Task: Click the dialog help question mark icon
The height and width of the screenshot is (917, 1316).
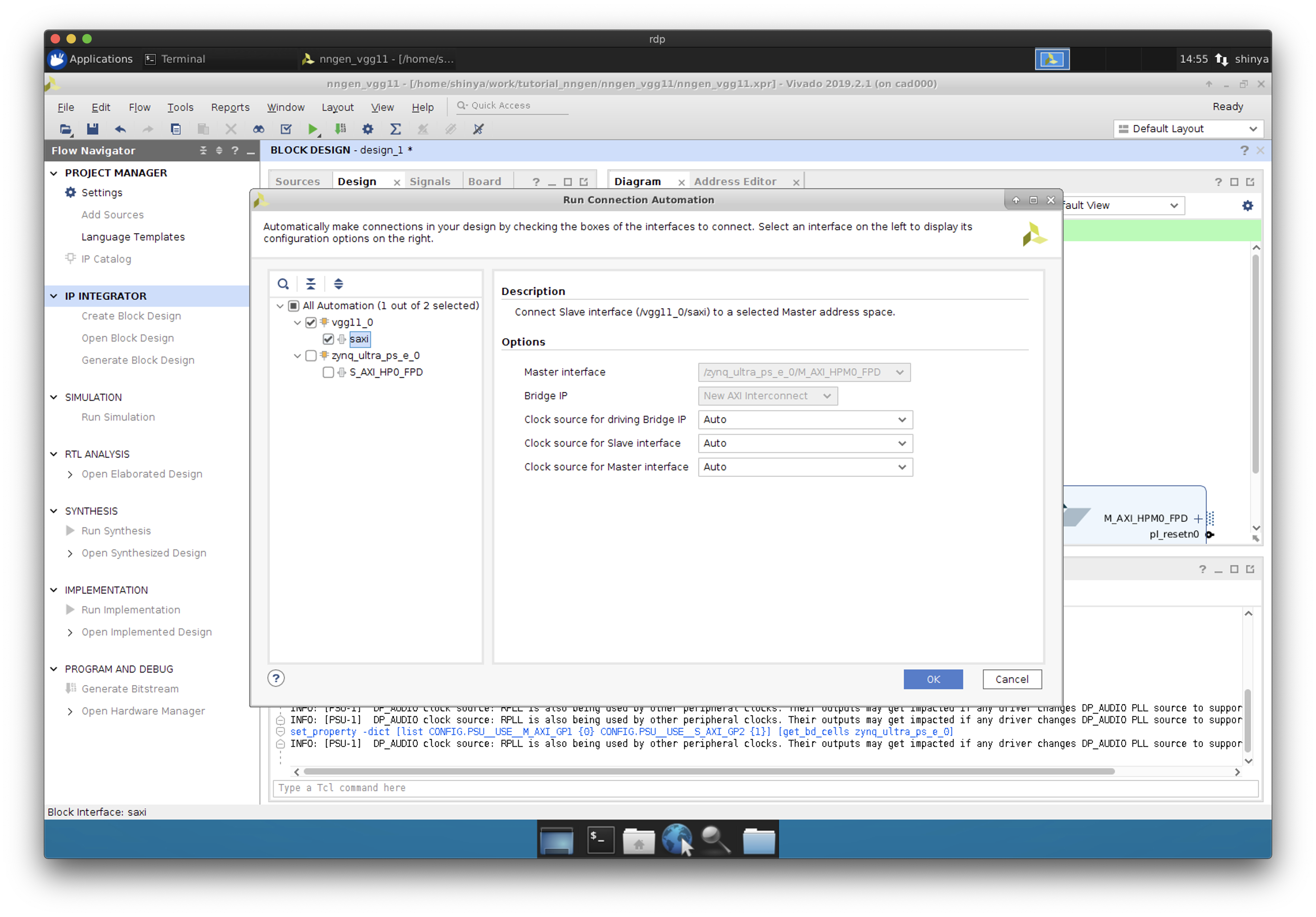Action: pos(276,678)
